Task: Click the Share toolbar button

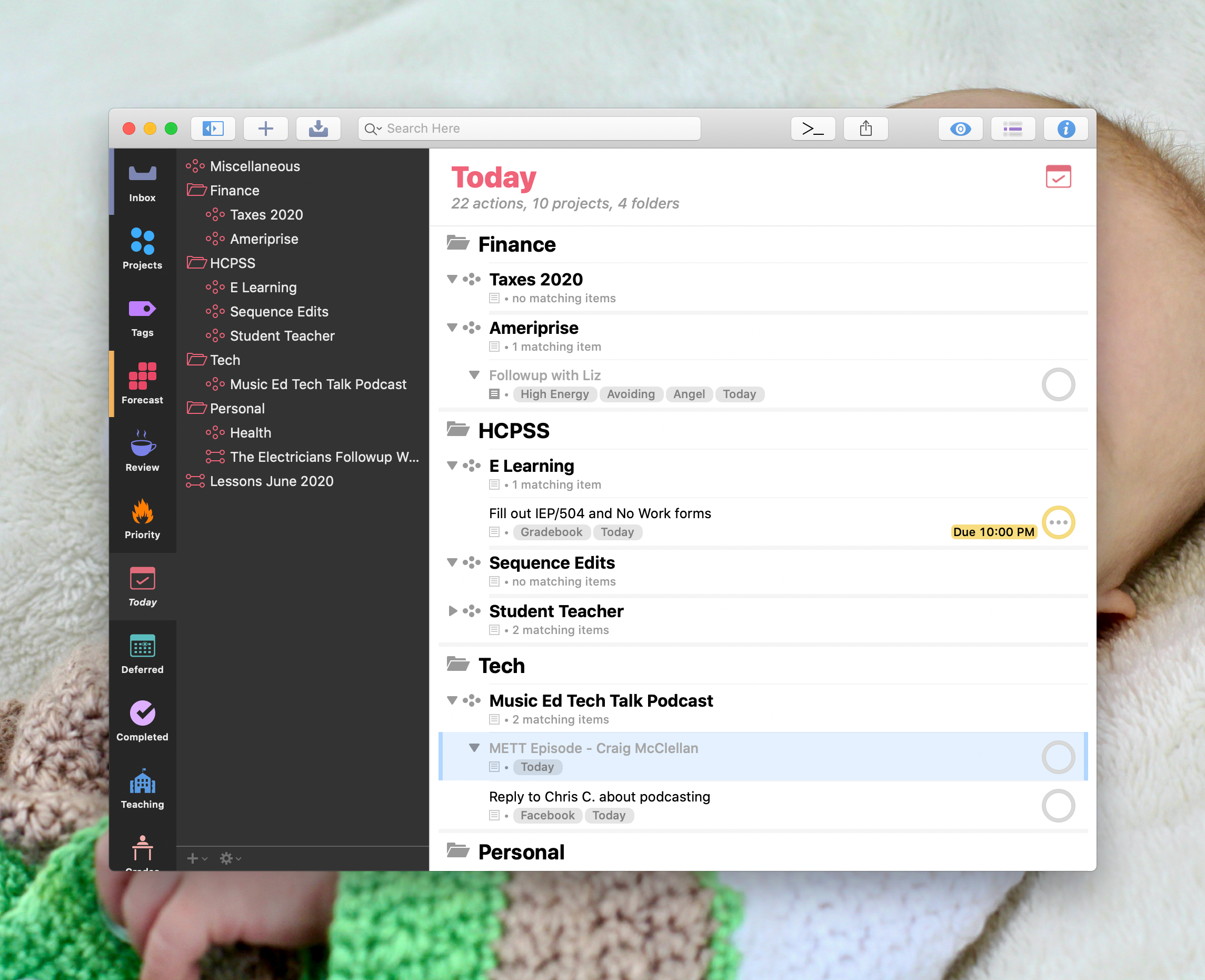Action: click(866, 128)
